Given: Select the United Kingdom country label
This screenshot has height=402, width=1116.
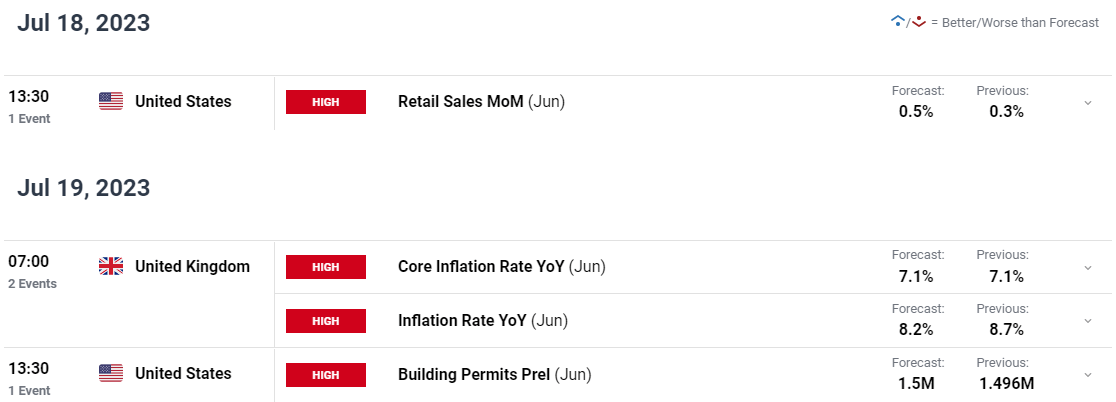Looking at the screenshot, I should click(192, 267).
